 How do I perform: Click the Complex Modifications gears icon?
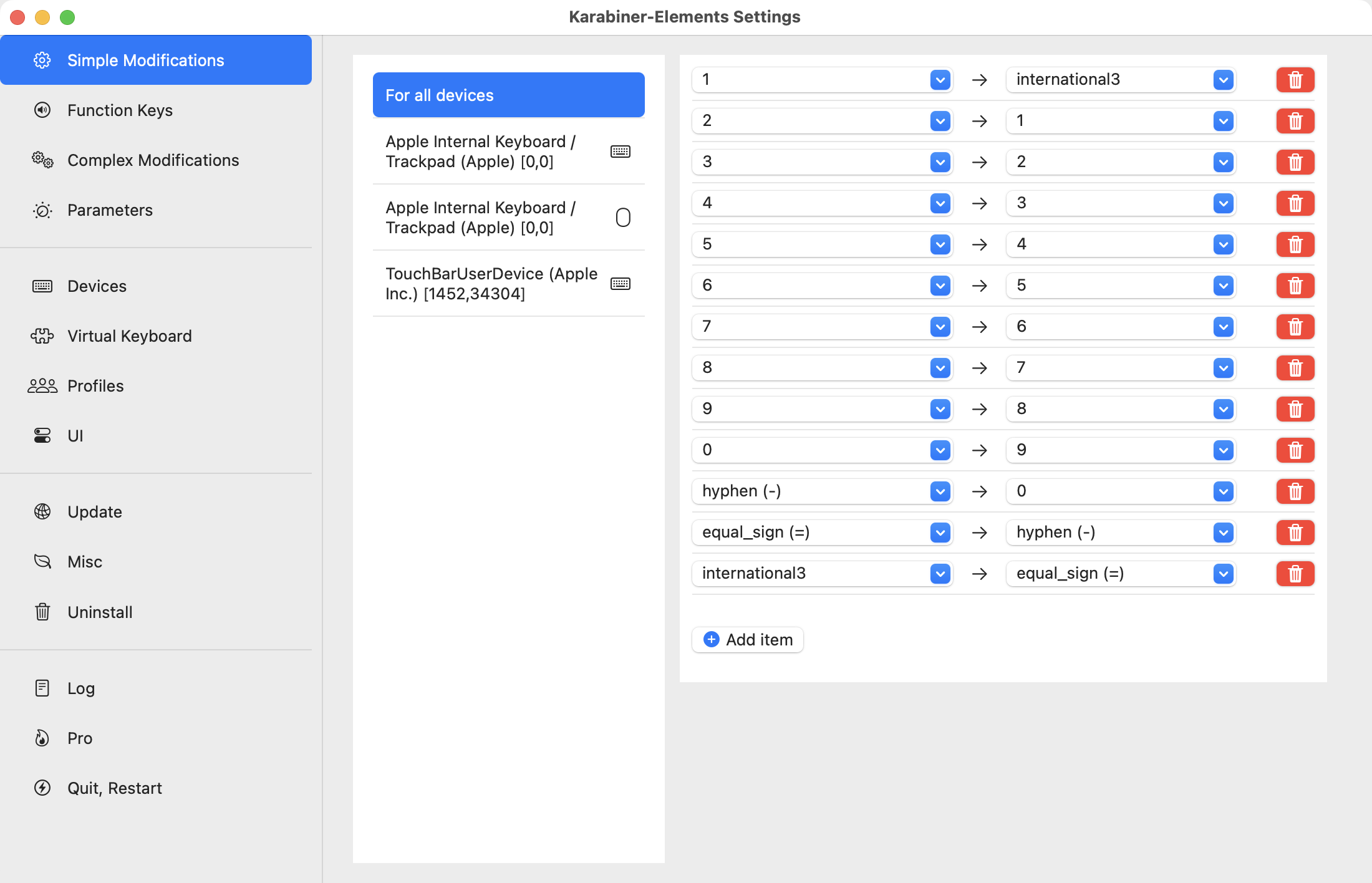(x=42, y=160)
